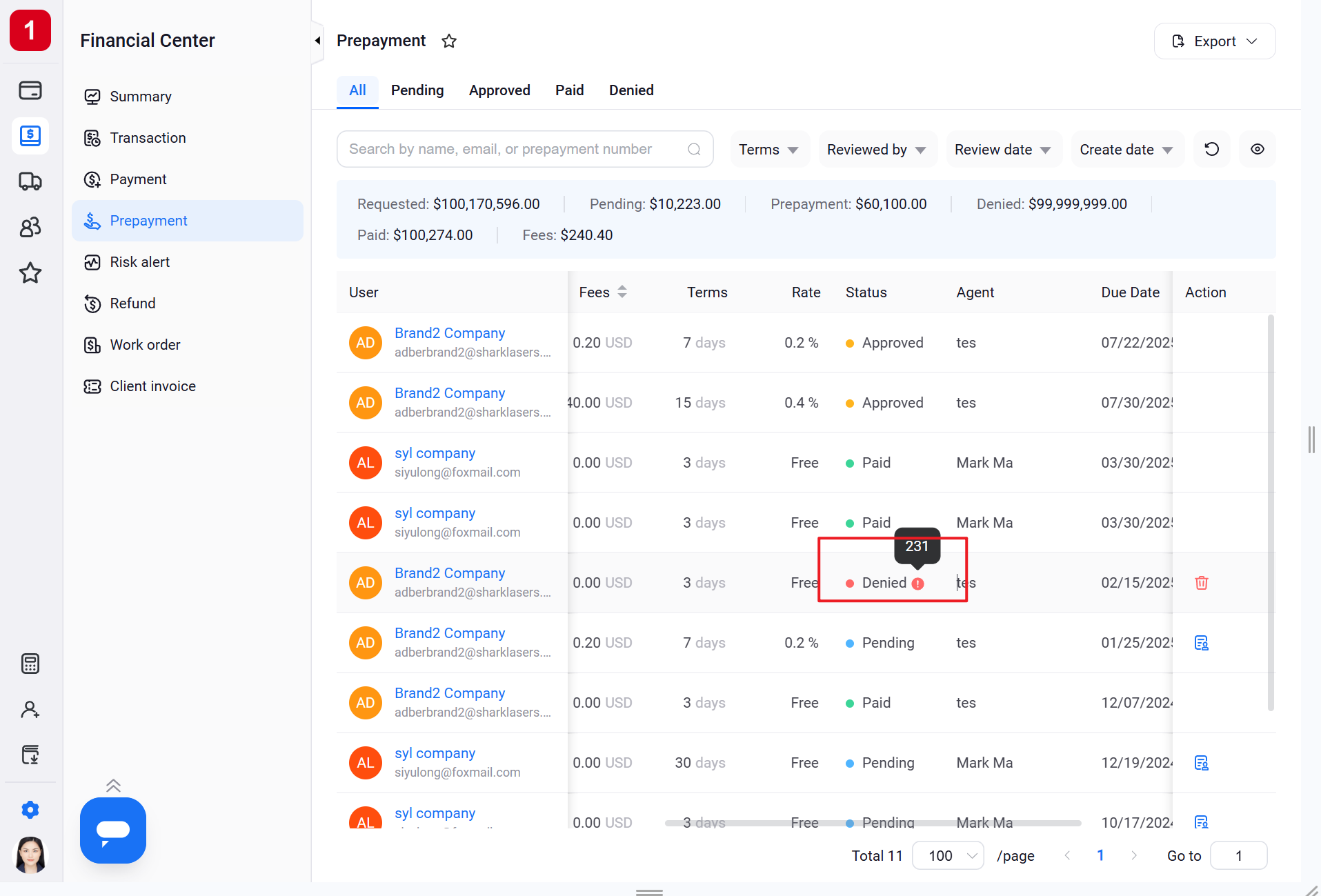Review the Pending row due 01/25

point(1201,643)
